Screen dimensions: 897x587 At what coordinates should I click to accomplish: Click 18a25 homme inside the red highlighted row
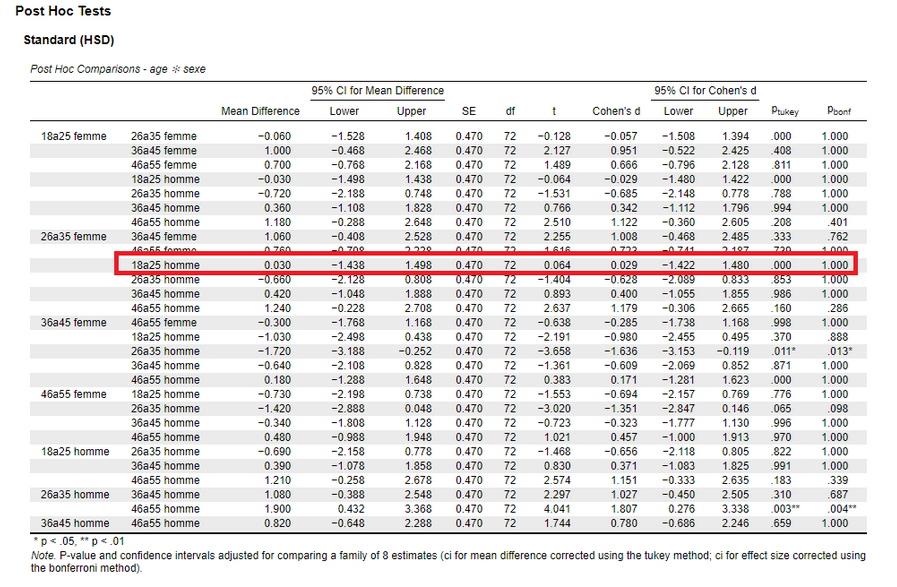(x=165, y=265)
